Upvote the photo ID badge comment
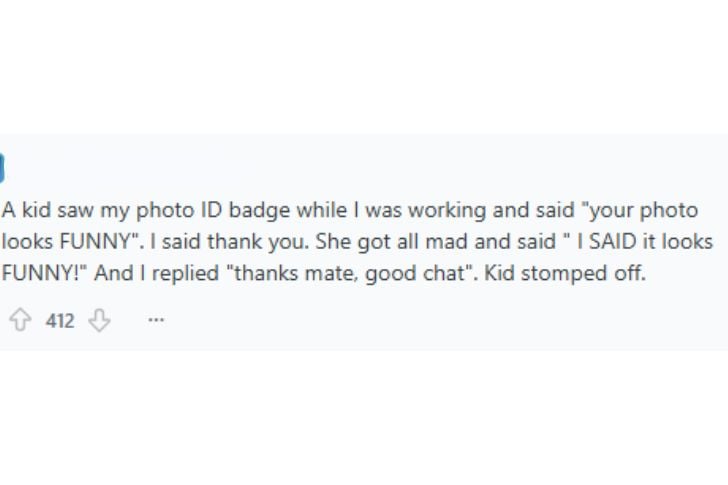Image resolution: width=728 pixels, height=485 pixels. click(19, 321)
